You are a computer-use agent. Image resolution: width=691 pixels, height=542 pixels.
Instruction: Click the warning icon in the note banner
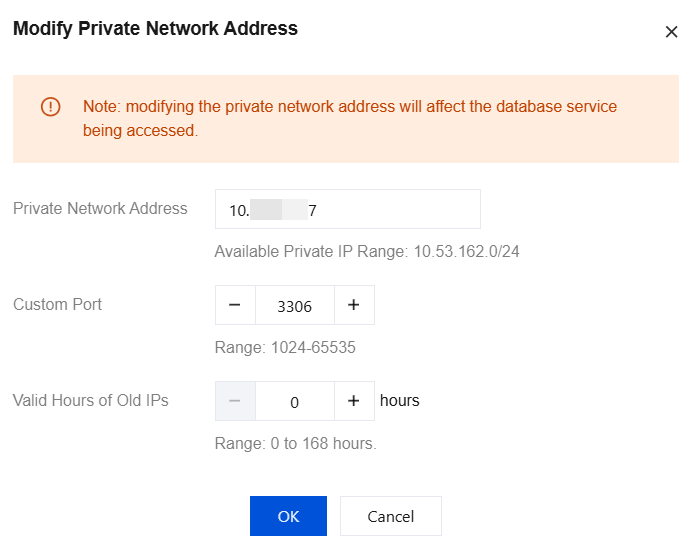tap(50, 107)
